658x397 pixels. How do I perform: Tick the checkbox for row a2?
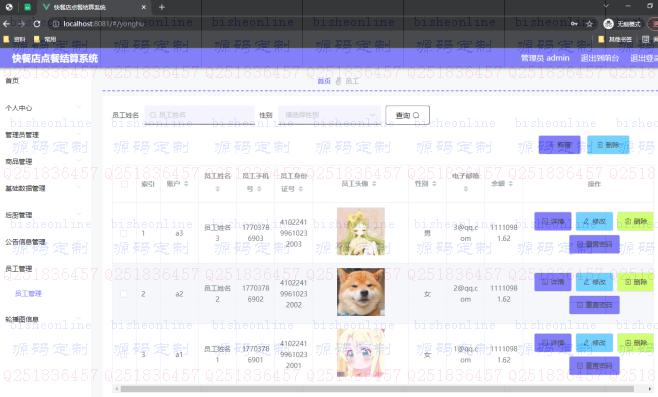[x=124, y=294]
